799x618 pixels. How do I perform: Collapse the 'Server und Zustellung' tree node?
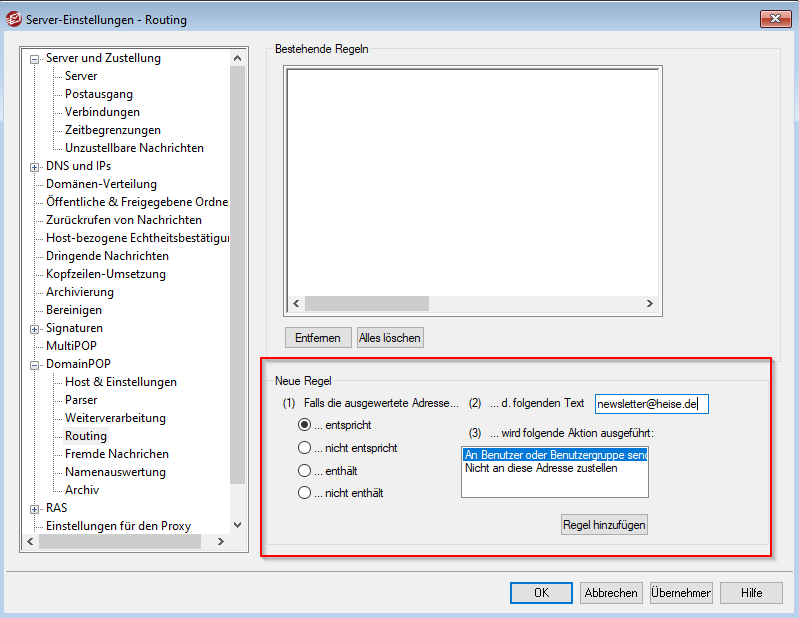35,59
